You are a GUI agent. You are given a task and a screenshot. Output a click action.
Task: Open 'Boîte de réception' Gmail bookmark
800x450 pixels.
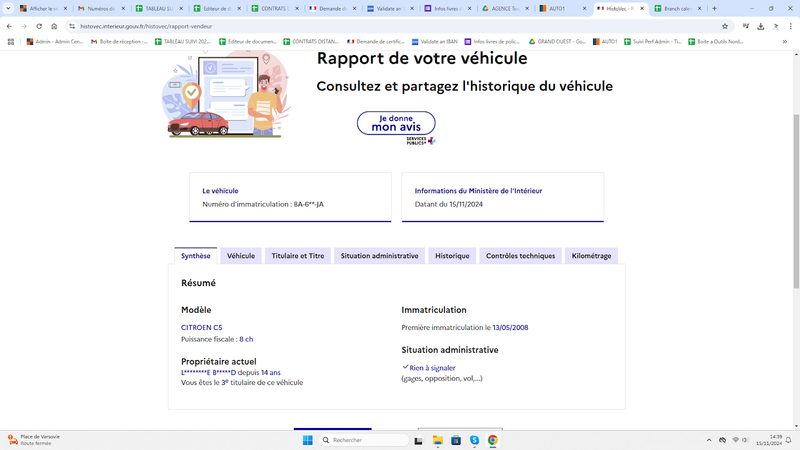point(119,41)
